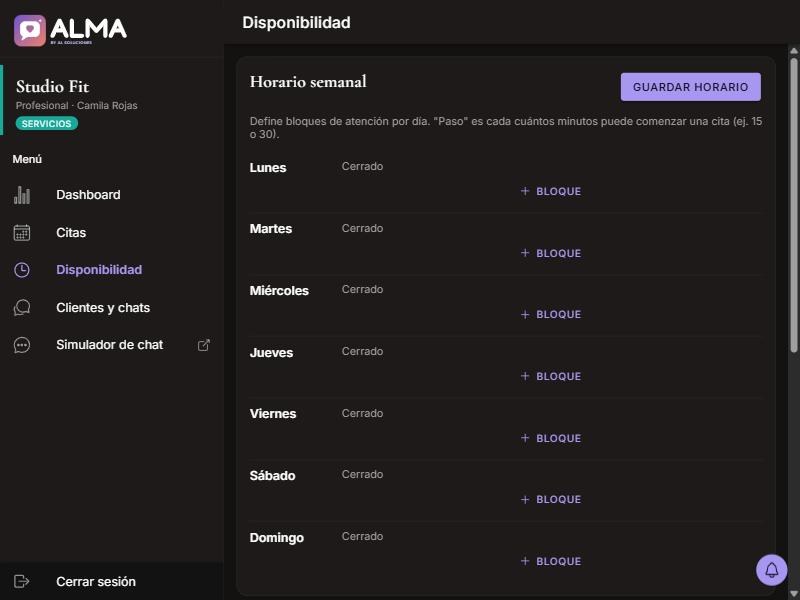
Task: Click Cerrado status next to Sábado
Action: (362, 474)
